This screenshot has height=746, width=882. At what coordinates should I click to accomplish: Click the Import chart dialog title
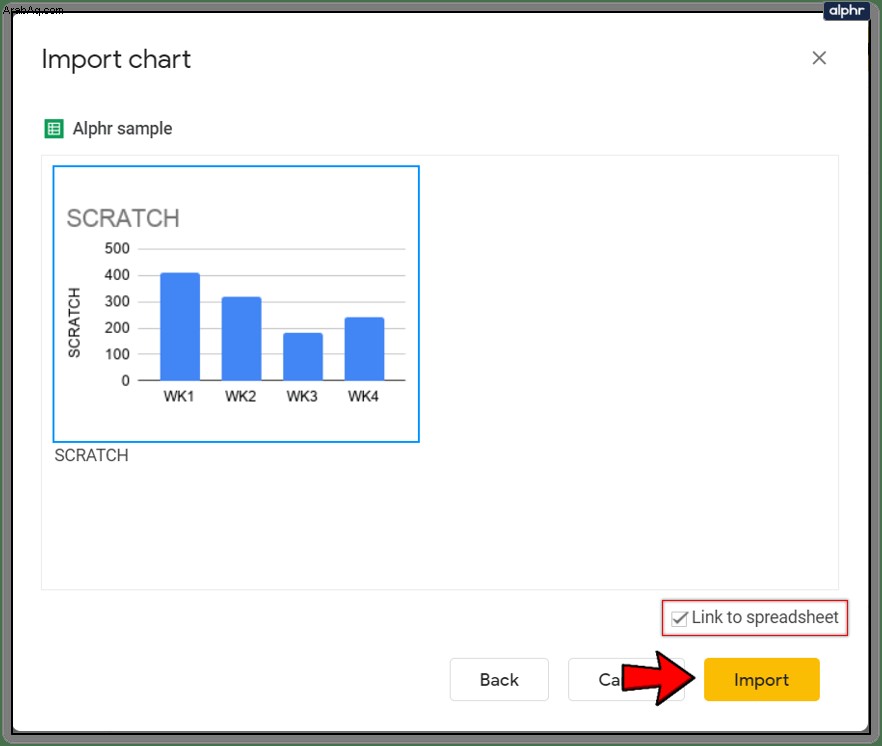[116, 60]
